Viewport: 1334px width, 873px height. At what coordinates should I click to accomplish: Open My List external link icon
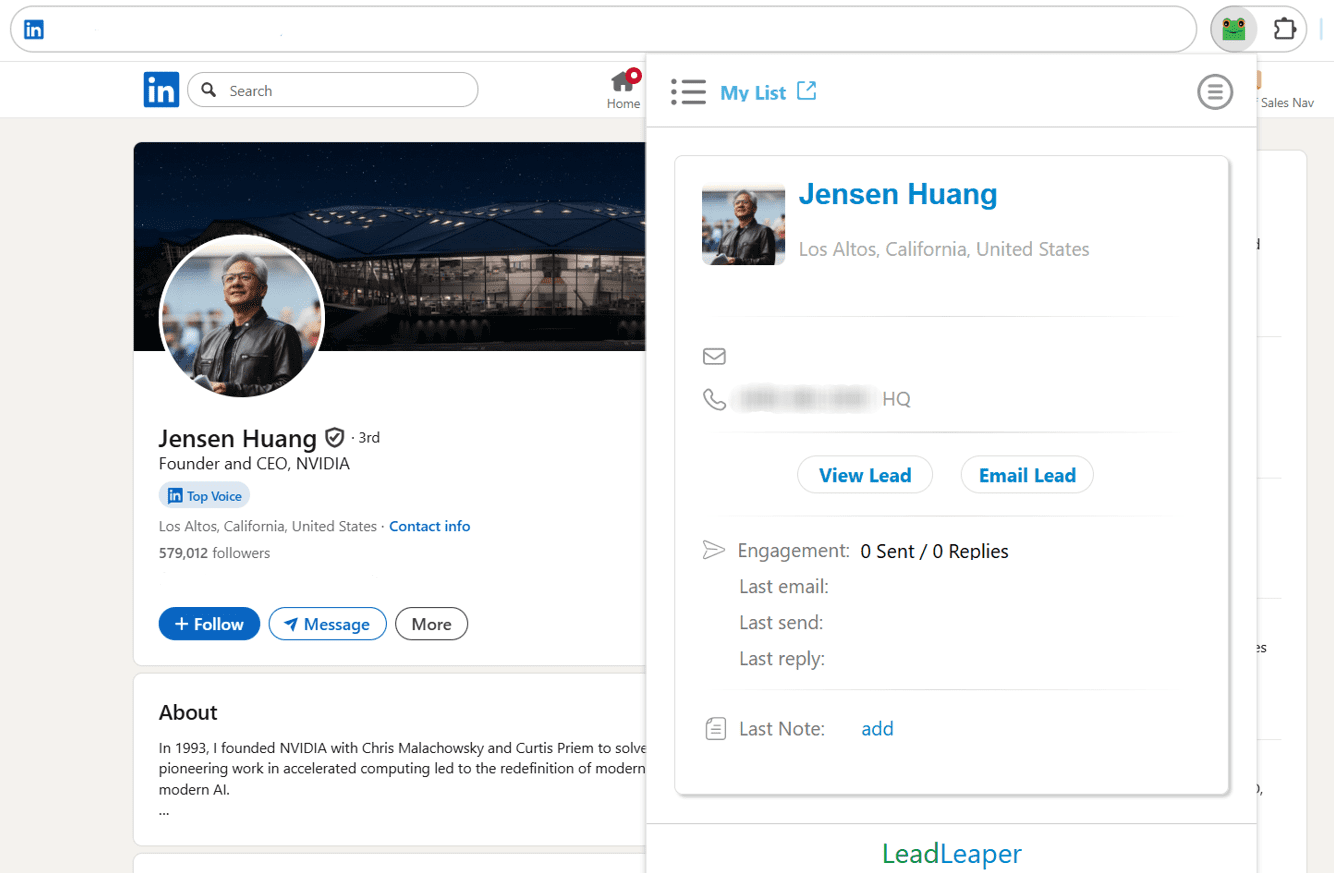pos(807,91)
